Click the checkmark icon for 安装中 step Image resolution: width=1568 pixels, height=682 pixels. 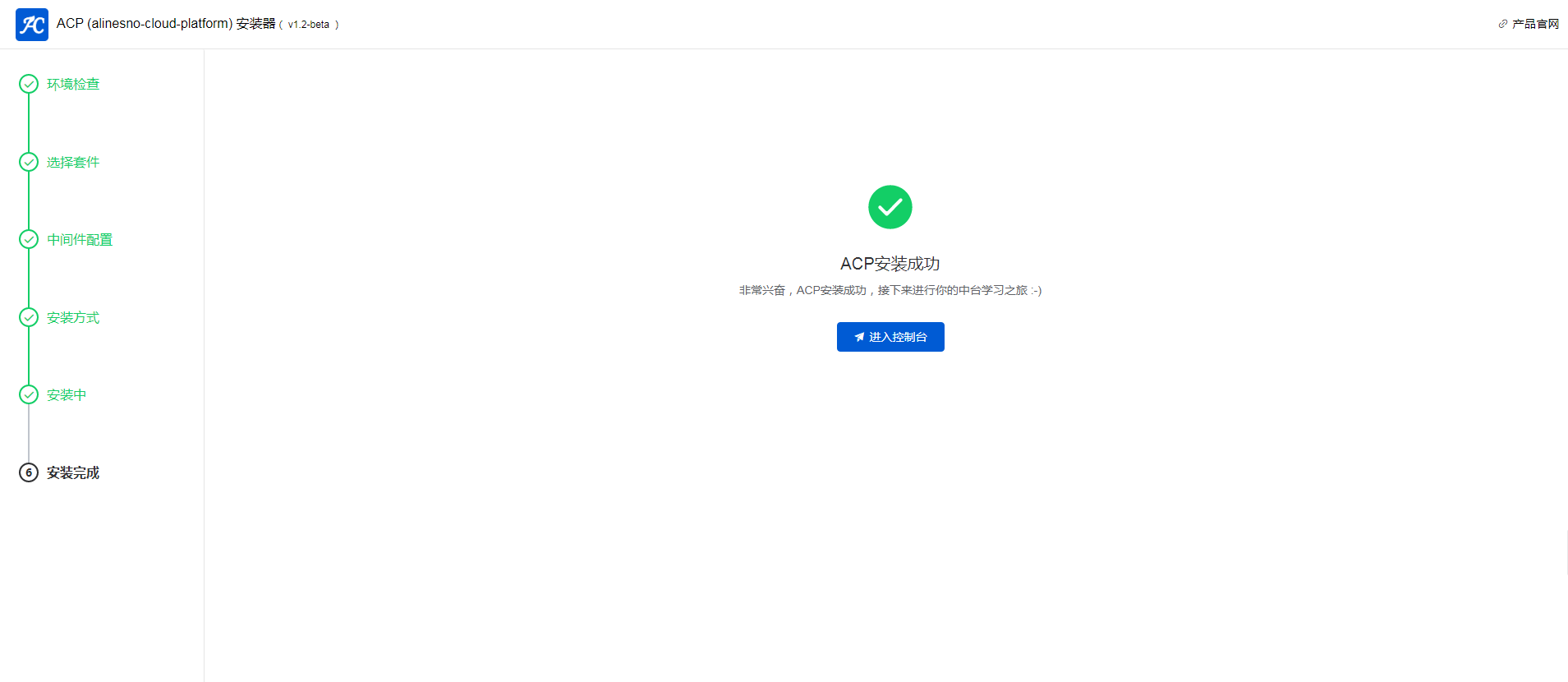point(29,394)
